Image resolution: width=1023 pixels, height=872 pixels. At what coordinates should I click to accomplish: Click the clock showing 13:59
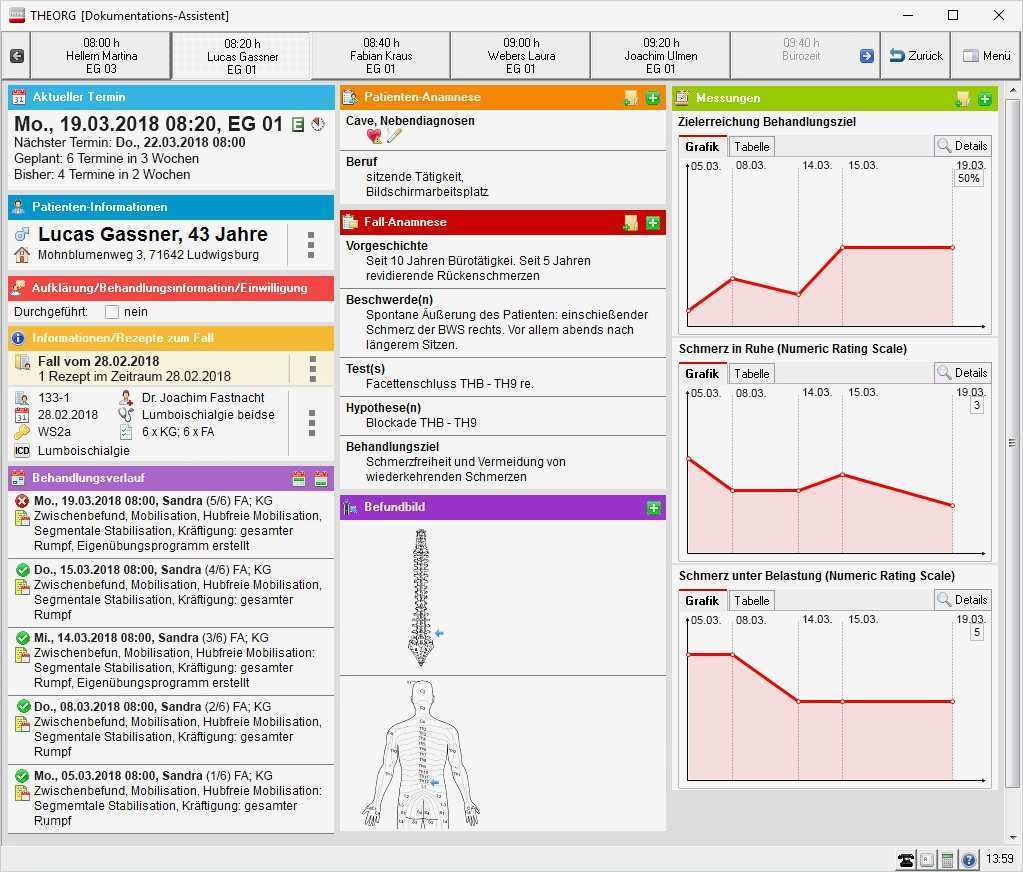999,859
